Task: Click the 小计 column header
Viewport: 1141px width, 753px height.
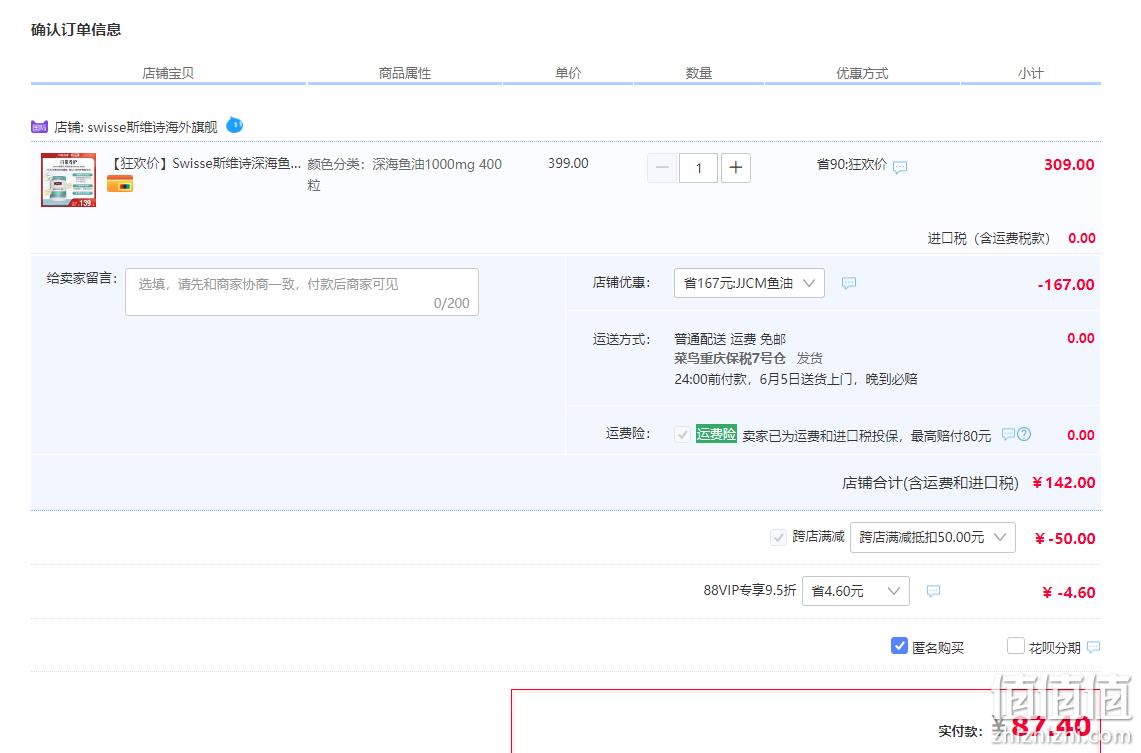Action: [x=1030, y=73]
